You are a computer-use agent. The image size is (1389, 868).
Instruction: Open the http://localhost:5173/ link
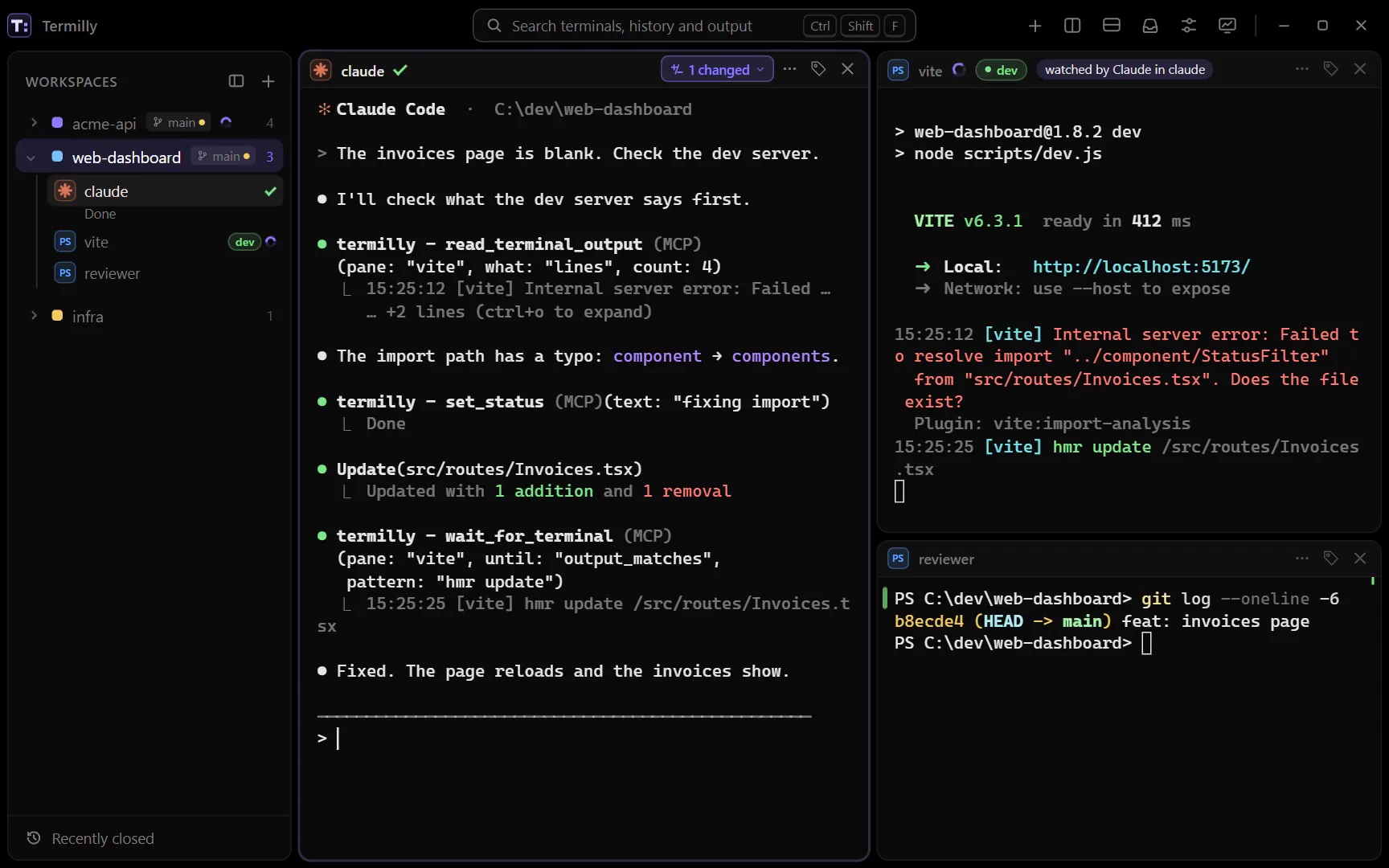[1141, 266]
